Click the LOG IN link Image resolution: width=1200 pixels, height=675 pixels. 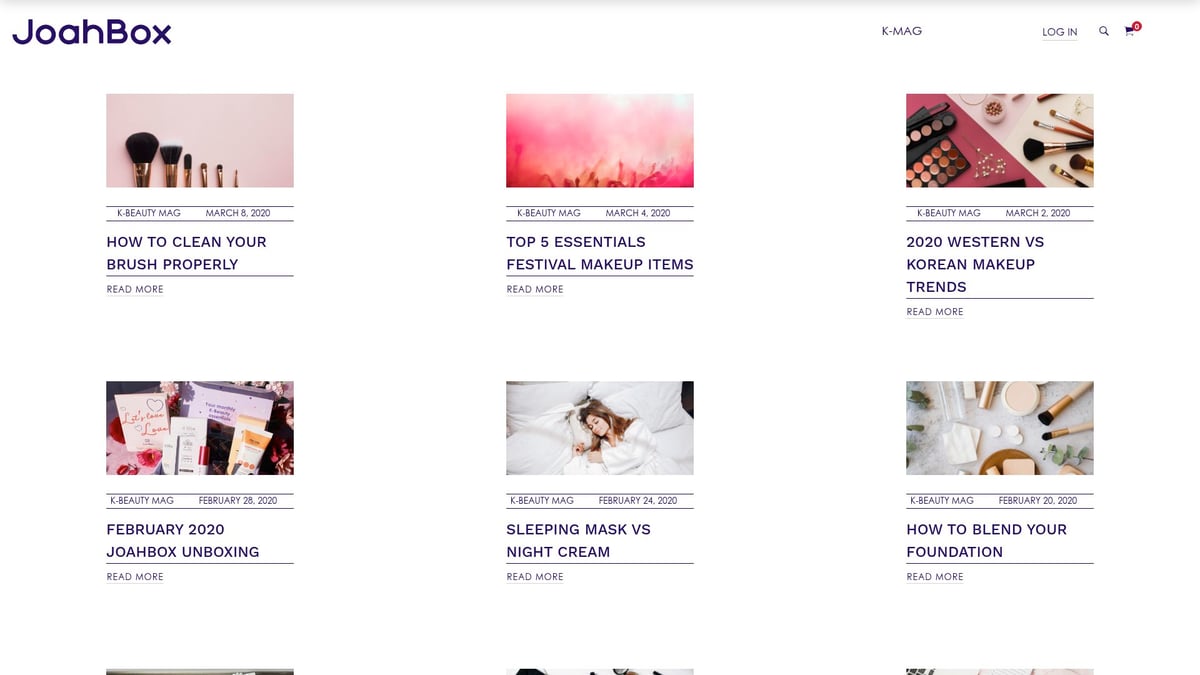coord(1059,32)
